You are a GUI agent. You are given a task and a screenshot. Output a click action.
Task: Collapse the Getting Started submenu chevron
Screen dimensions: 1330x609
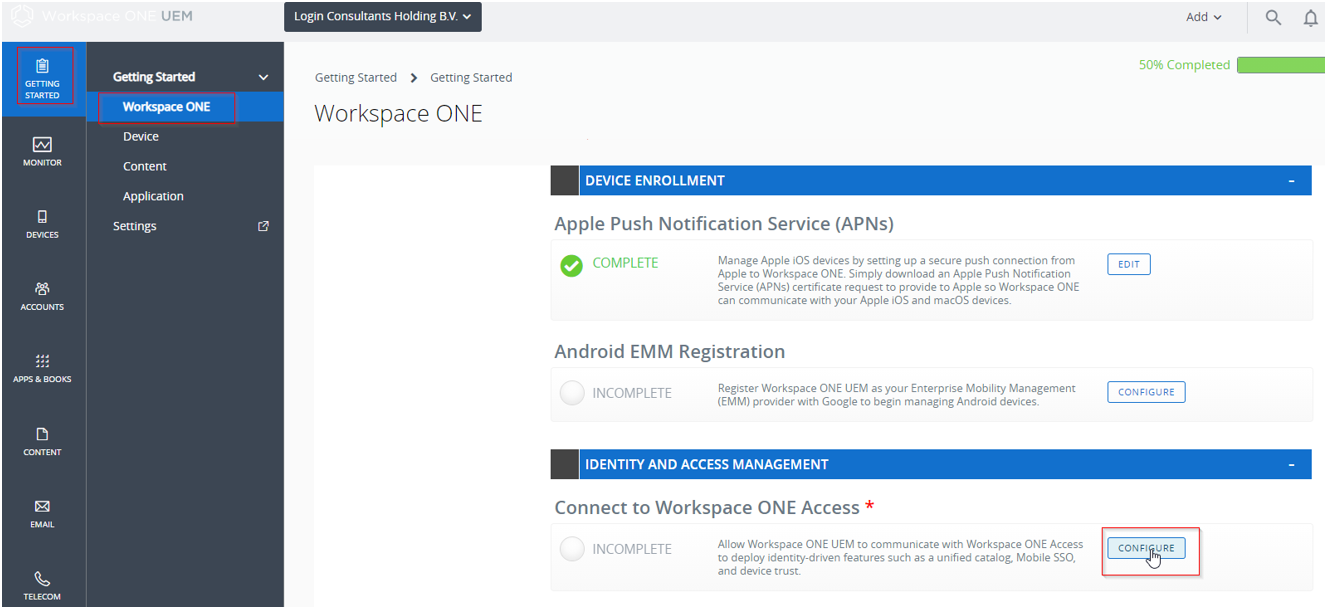click(263, 76)
